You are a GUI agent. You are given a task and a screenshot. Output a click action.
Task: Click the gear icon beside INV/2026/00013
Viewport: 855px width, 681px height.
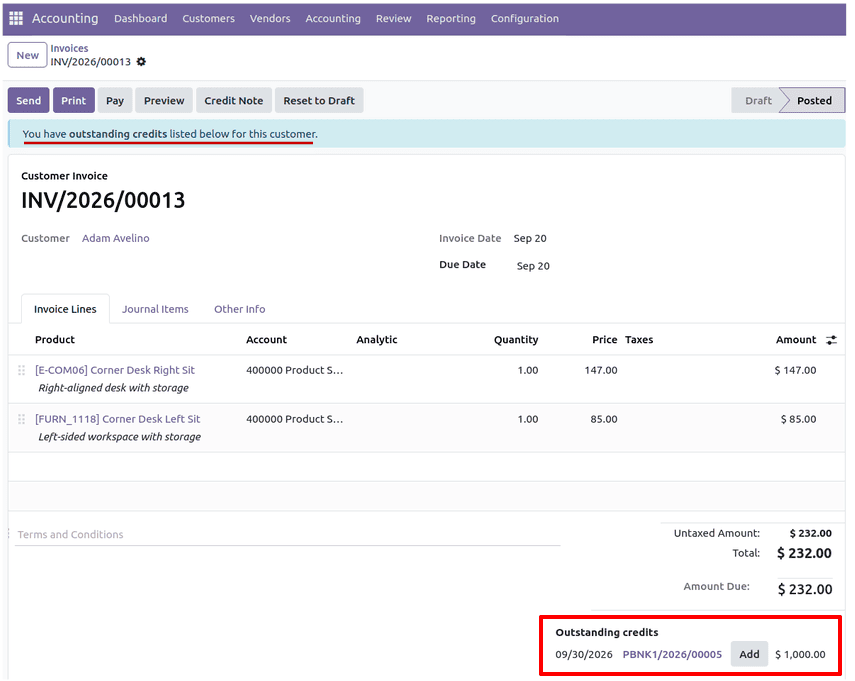tap(141, 62)
